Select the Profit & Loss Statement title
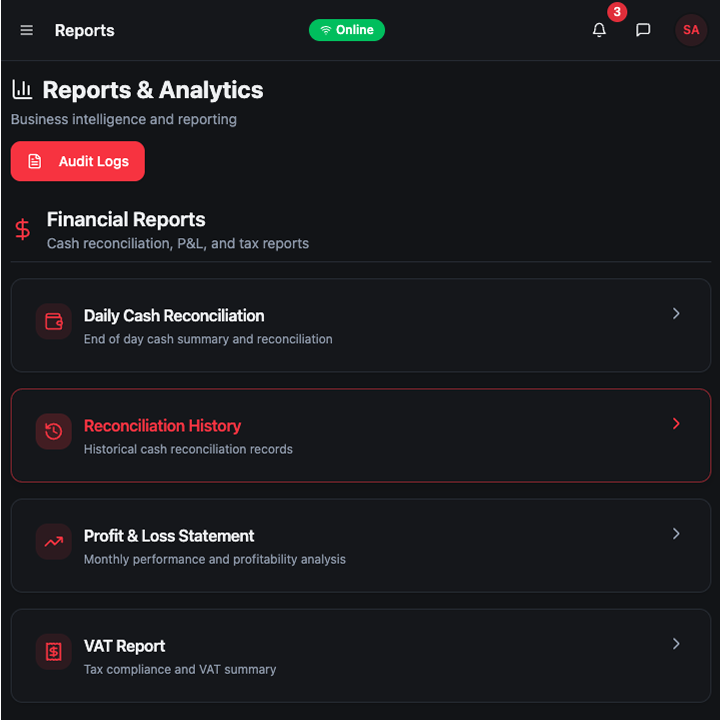 click(169, 536)
